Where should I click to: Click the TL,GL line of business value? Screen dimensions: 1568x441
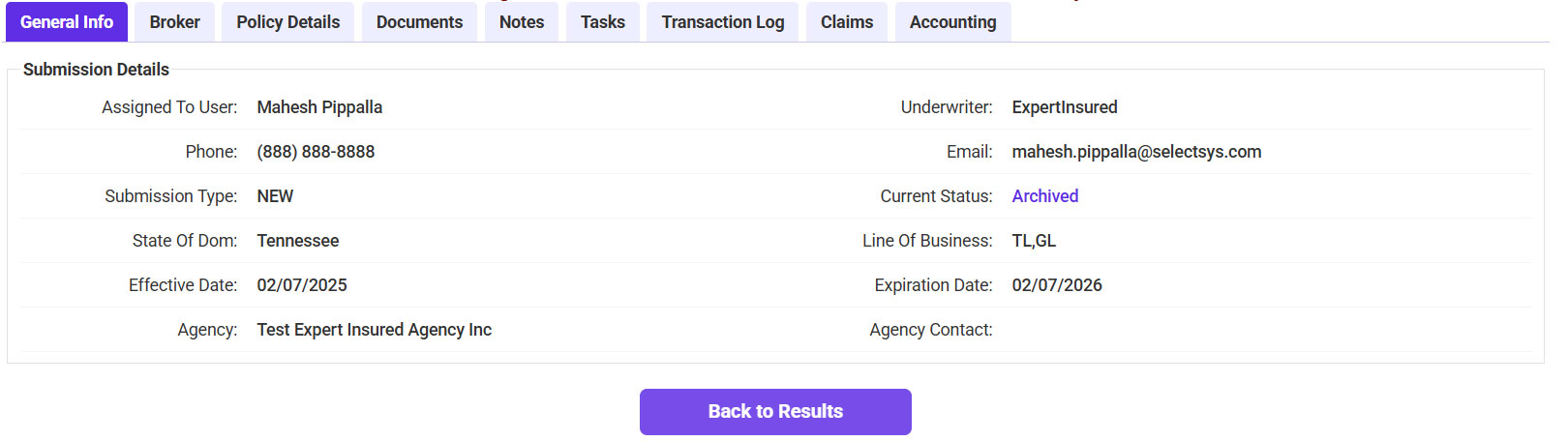click(1034, 241)
